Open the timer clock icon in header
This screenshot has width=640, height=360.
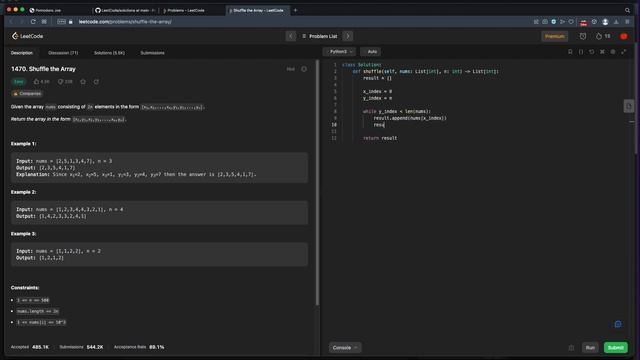click(582, 36)
